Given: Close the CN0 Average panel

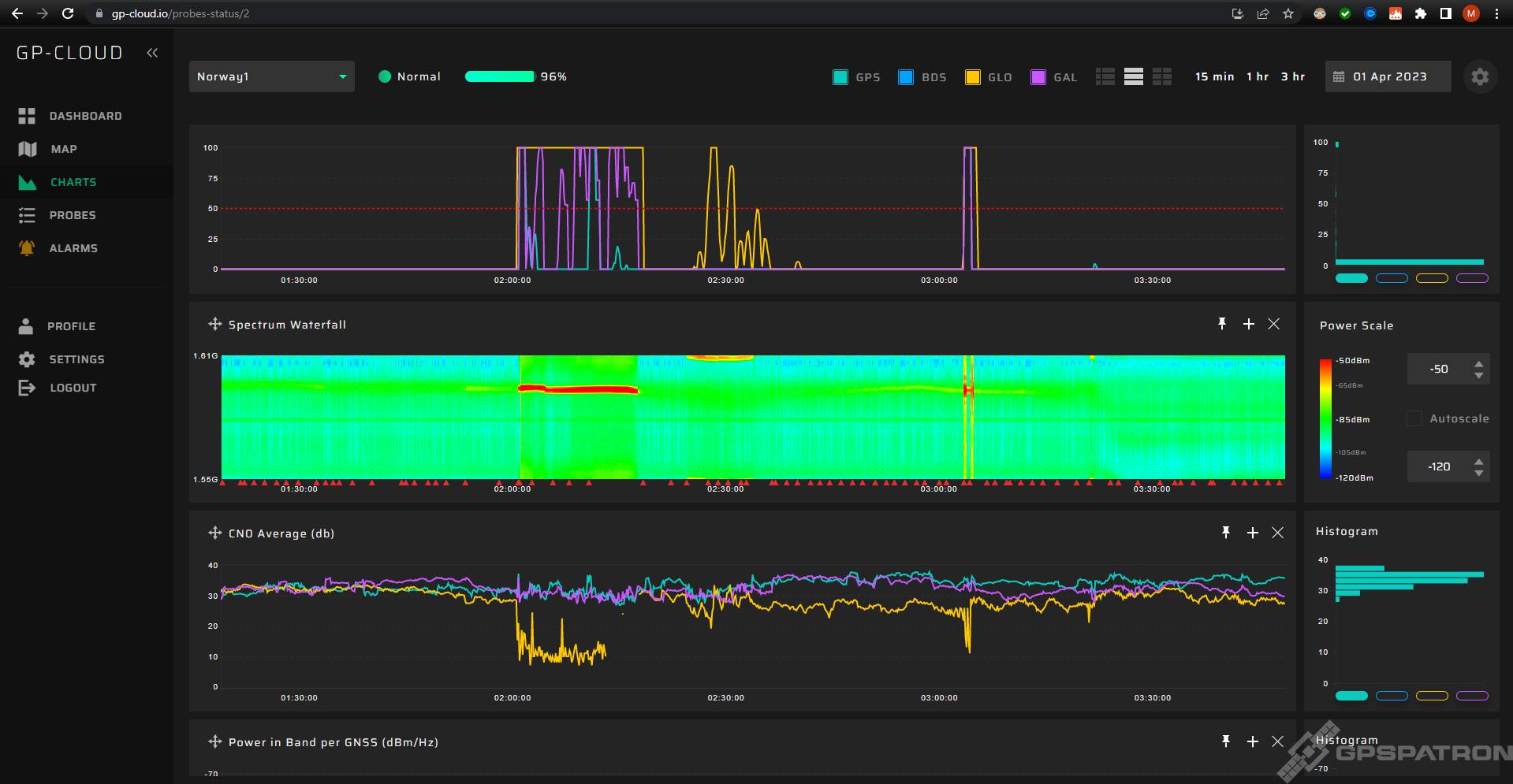Looking at the screenshot, I should coord(1277,533).
